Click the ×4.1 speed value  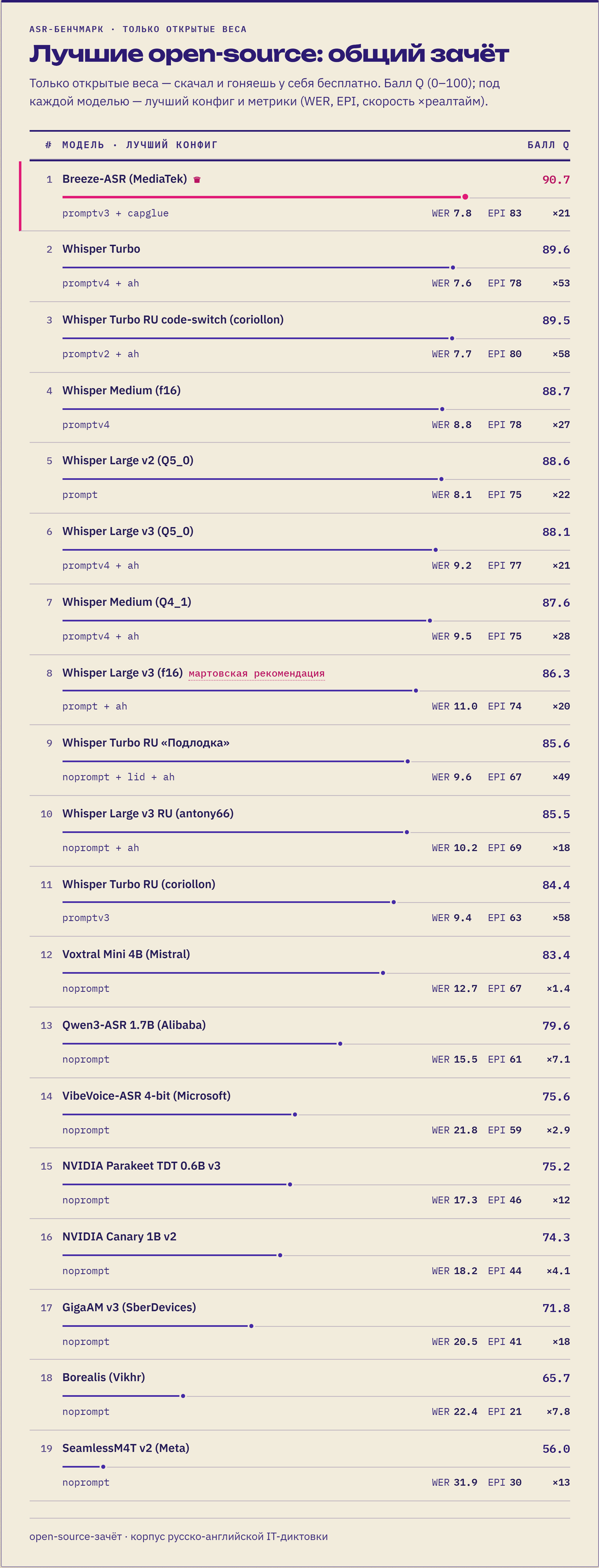(558, 1270)
